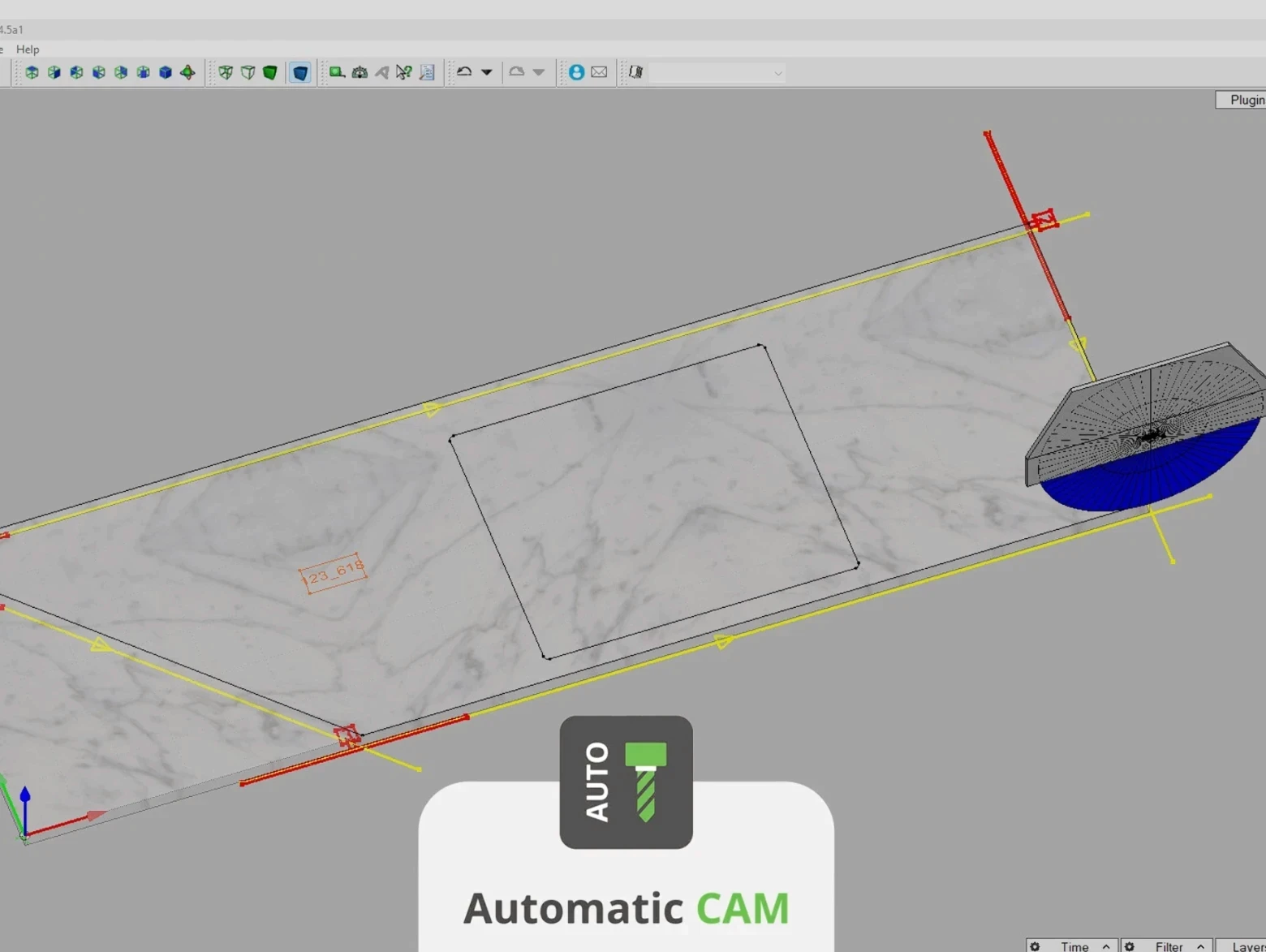This screenshot has height=952, width=1266.
Task: Click the solid blue cube view icon
Action: 166,72
